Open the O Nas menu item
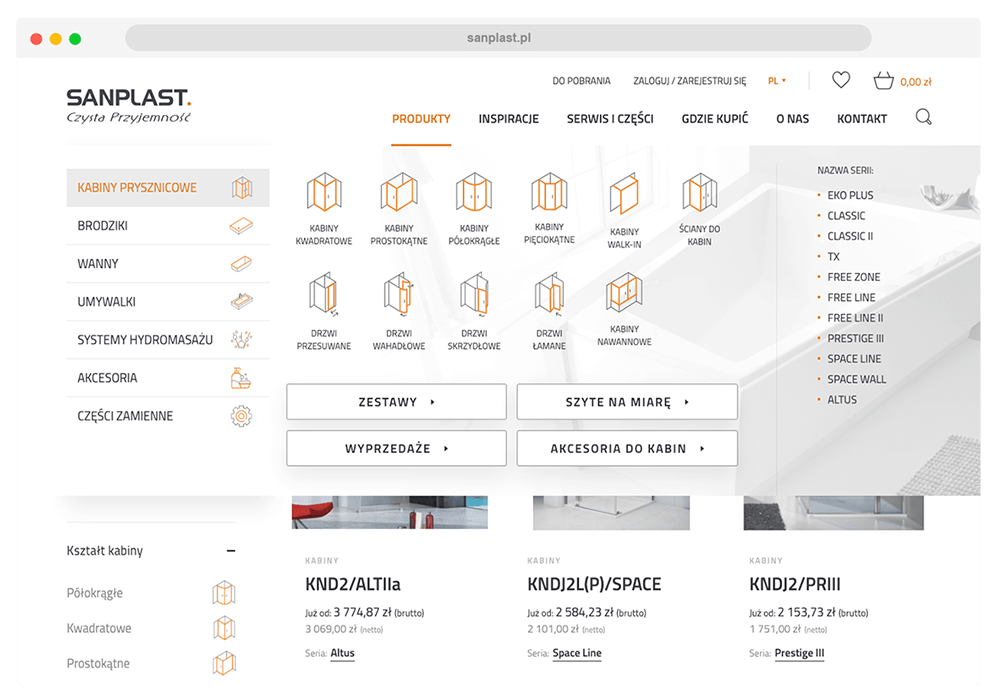Screen dimensions: 1000x700 (x=792, y=119)
